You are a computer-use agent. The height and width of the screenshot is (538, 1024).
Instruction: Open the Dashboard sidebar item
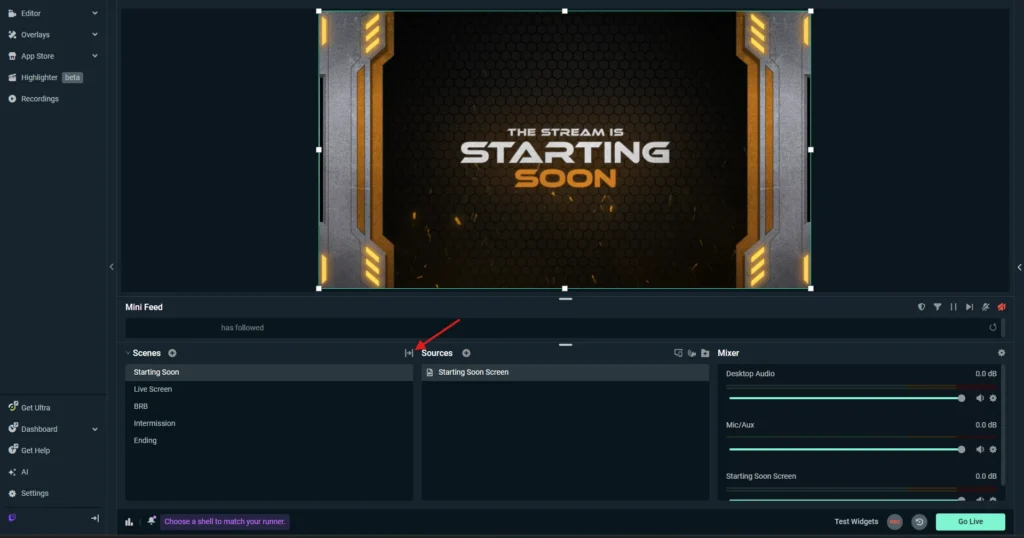coord(39,429)
